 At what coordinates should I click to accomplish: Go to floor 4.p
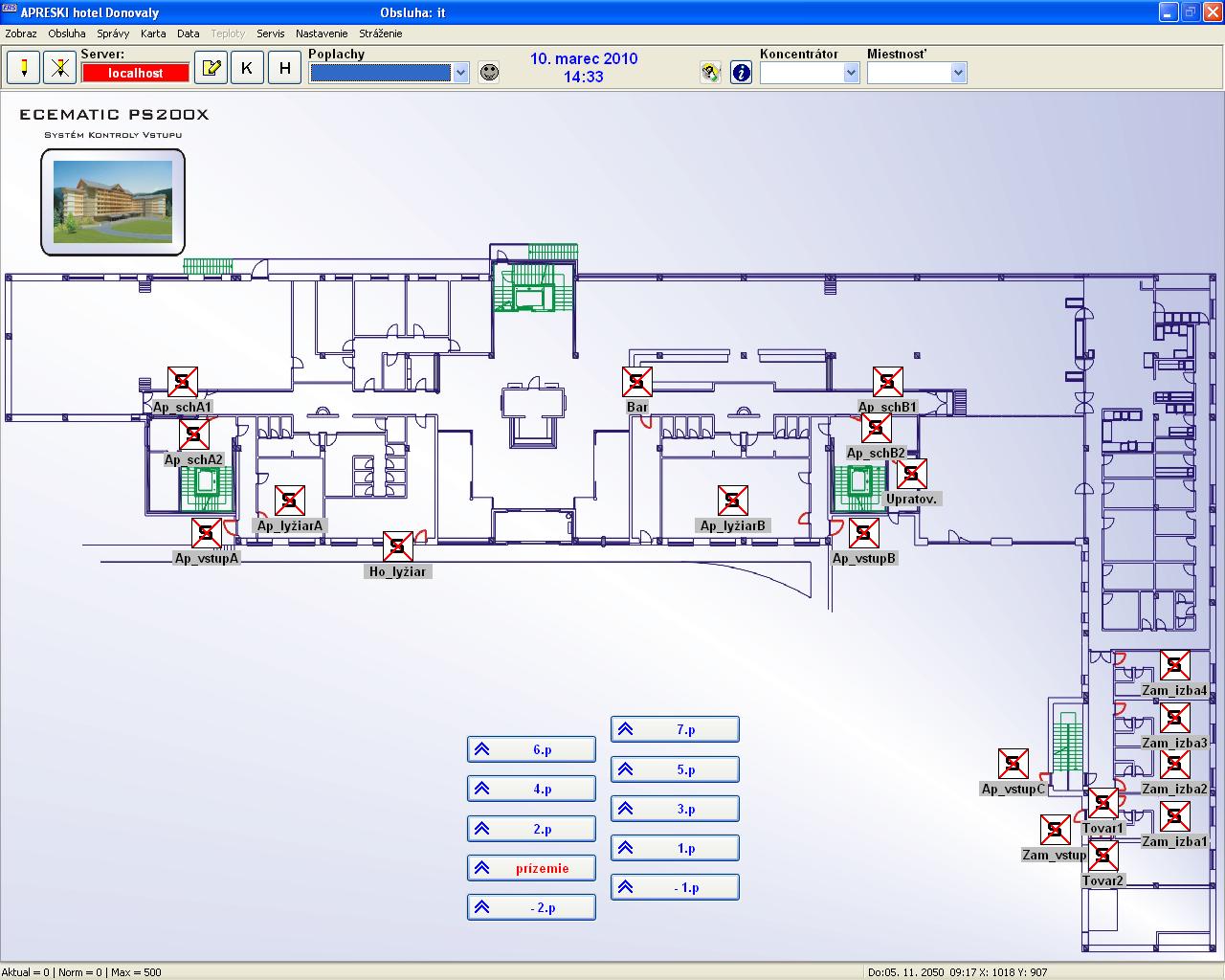531,790
